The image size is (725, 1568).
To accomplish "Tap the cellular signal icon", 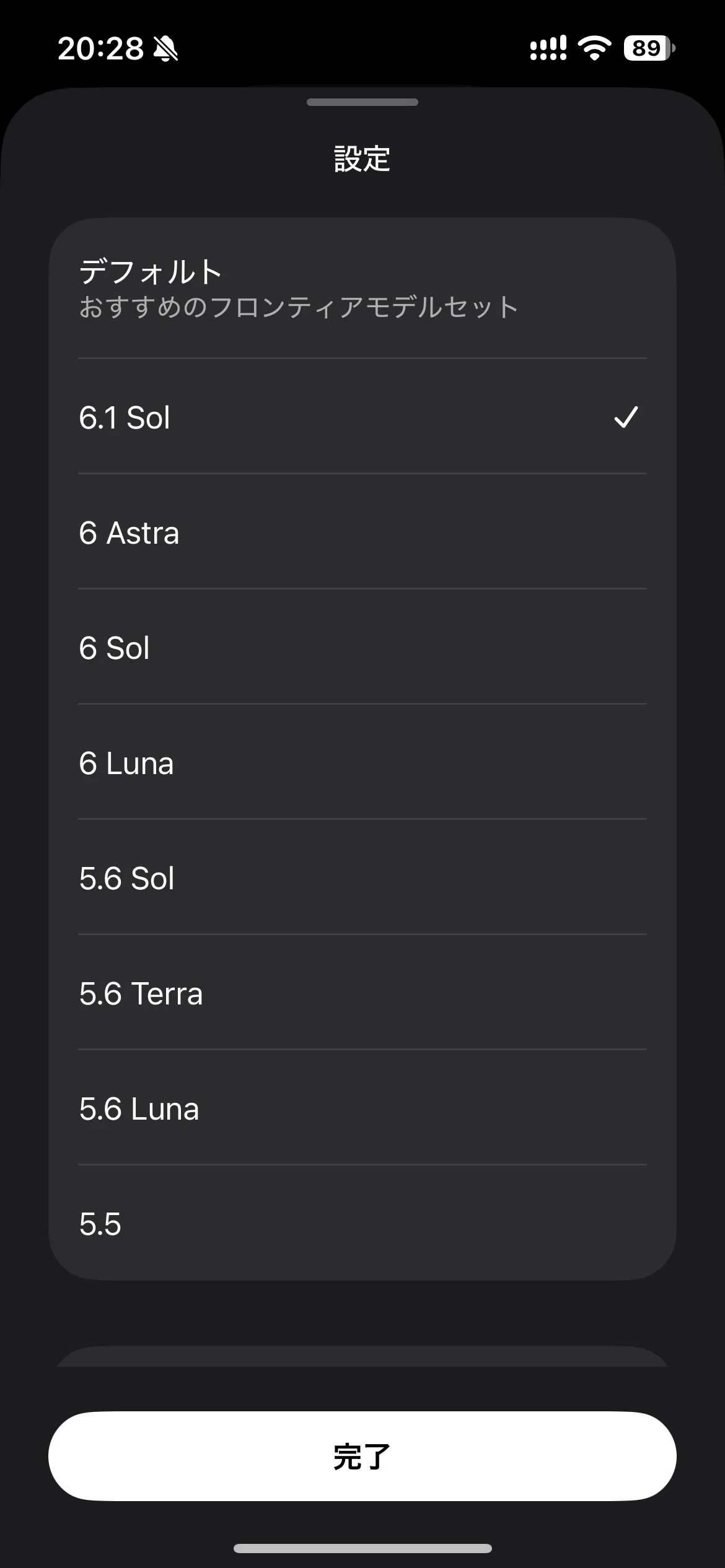I will point(548,48).
